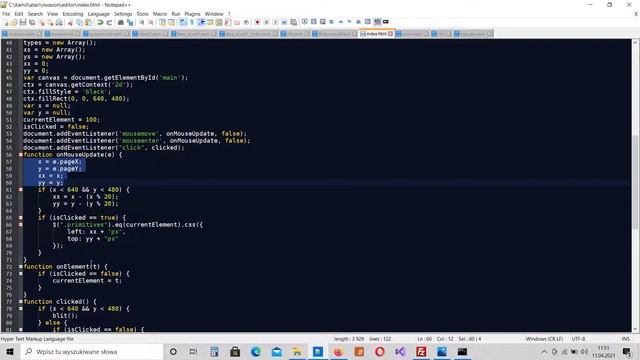Click the Zoom Out toolbar icon
The width and height of the screenshot is (640, 360).
pyautogui.click(x=151, y=22)
